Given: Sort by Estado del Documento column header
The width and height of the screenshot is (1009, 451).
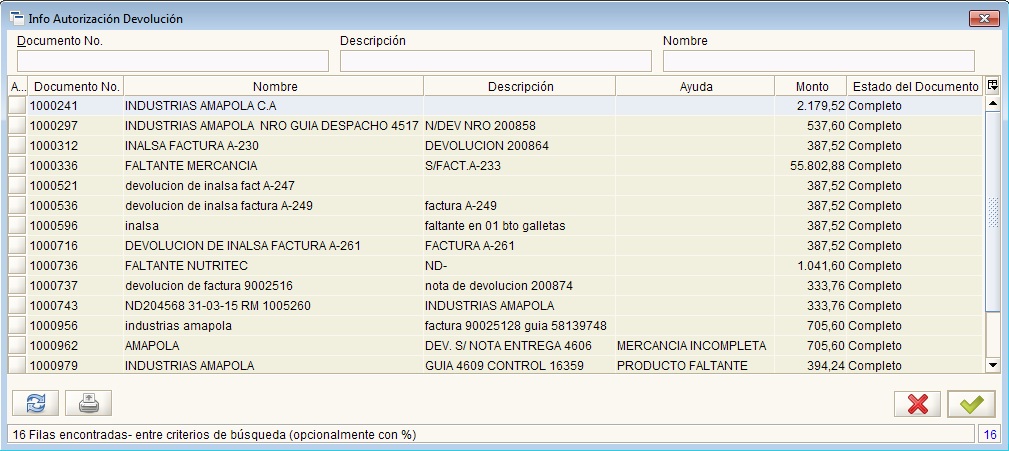Looking at the screenshot, I should point(914,86).
